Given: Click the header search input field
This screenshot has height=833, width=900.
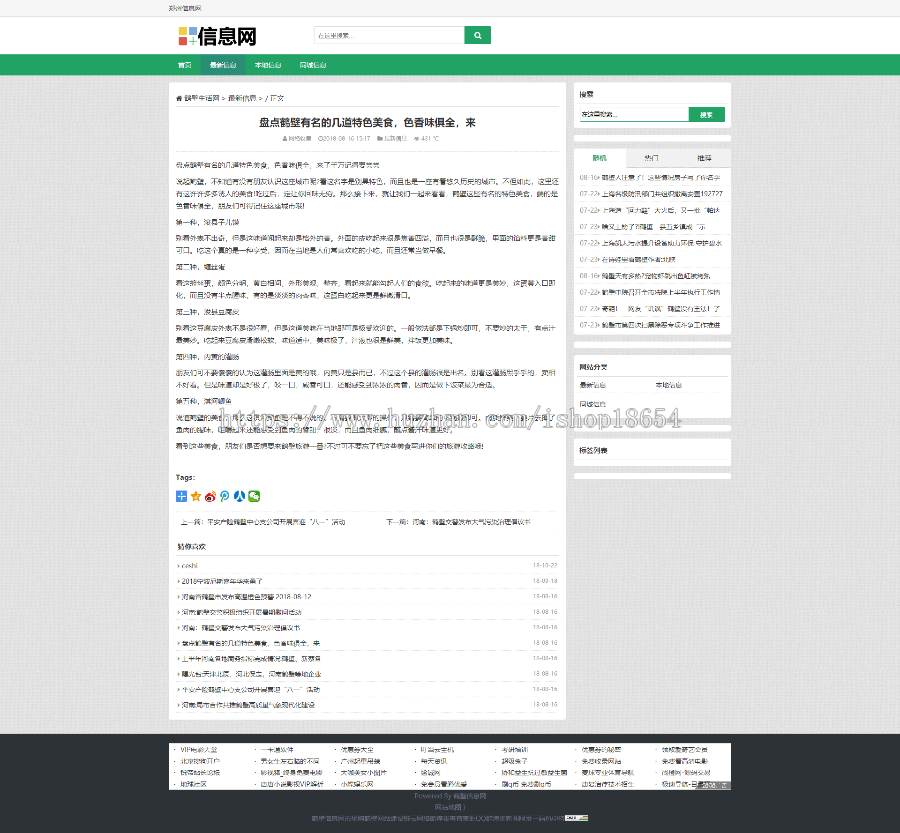Looking at the screenshot, I should click(x=390, y=34).
